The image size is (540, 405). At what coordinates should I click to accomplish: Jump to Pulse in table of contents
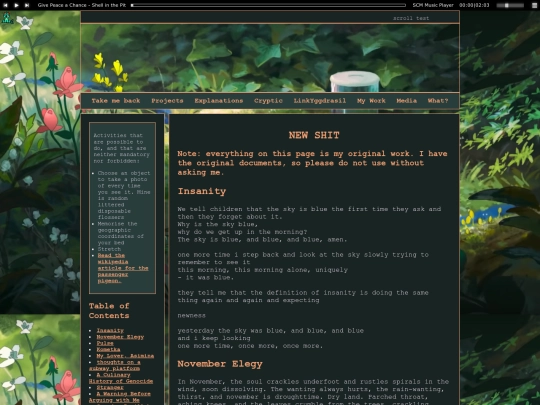[105, 343]
